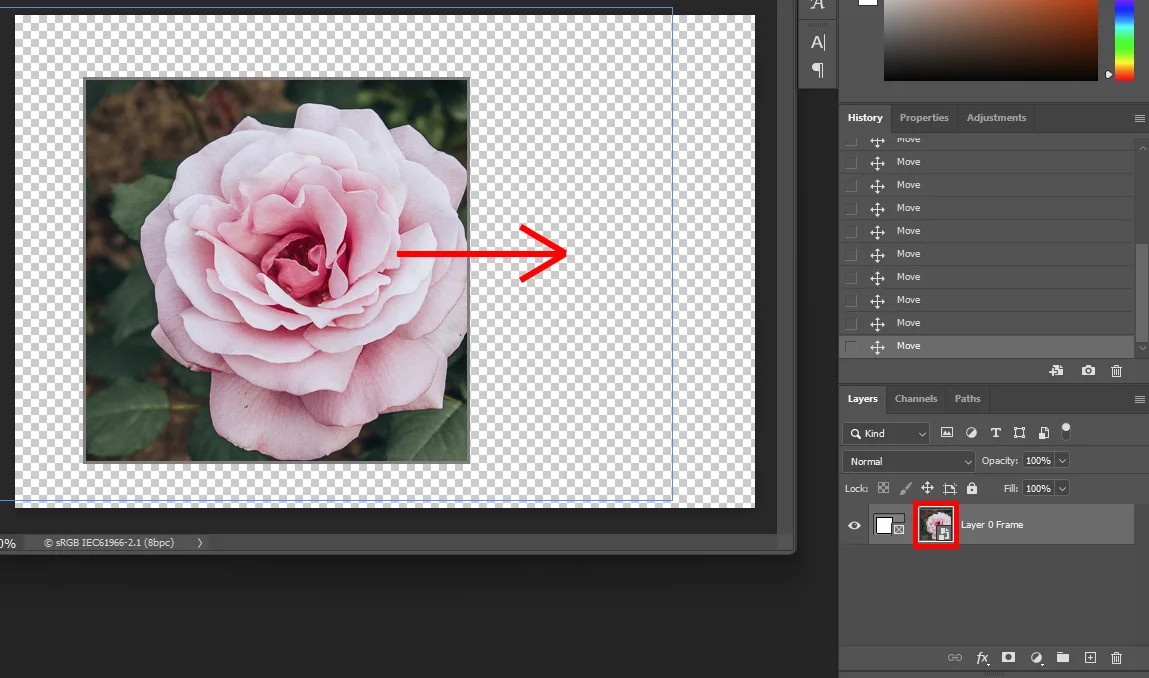
Task: Create new fill or adjustment layer
Action: (1036, 657)
